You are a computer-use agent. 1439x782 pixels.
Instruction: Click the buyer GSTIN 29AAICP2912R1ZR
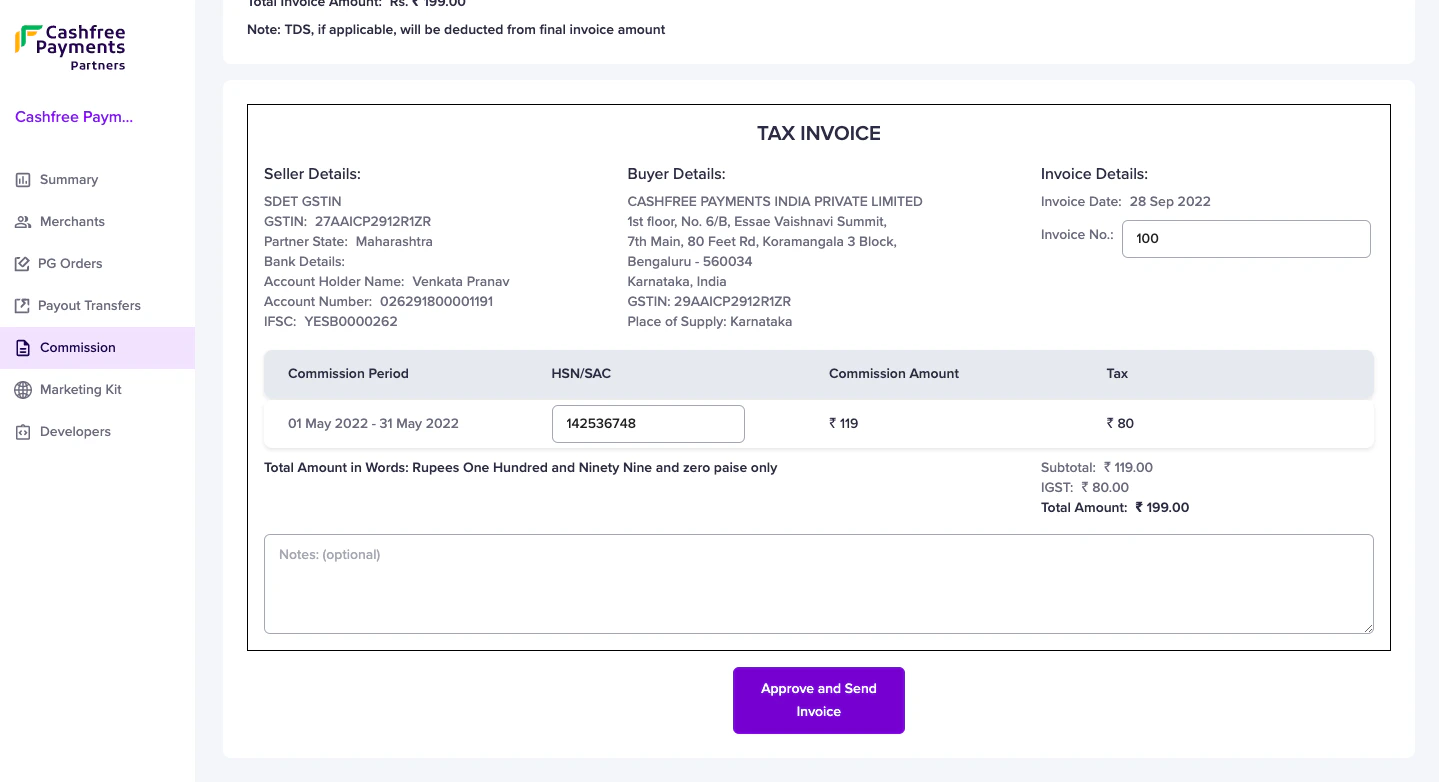click(x=709, y=302)
